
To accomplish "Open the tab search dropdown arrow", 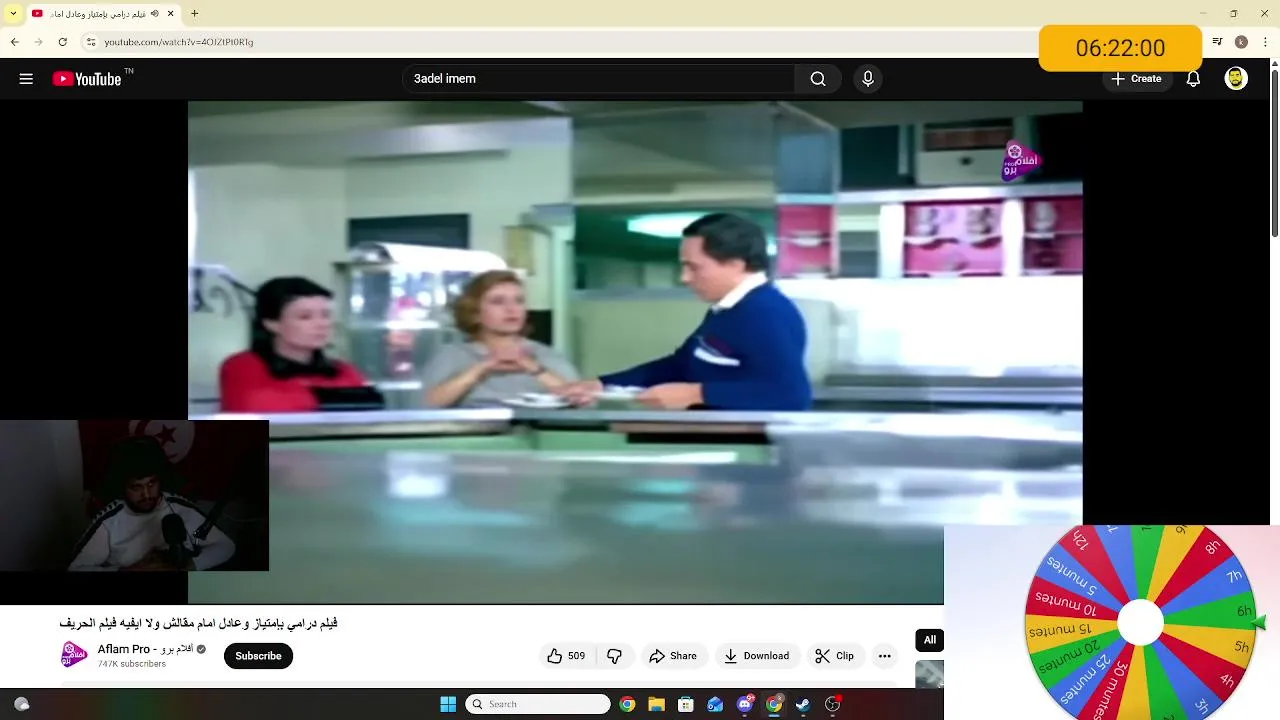I will [x=13, y=14].
